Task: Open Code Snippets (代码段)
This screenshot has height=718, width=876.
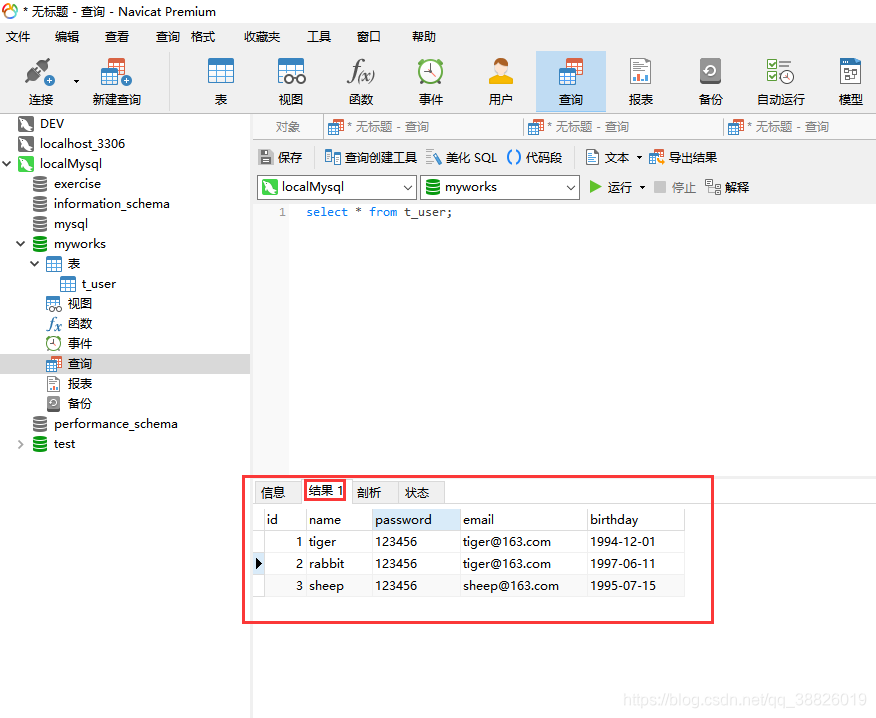Action: tap(535, 158)
